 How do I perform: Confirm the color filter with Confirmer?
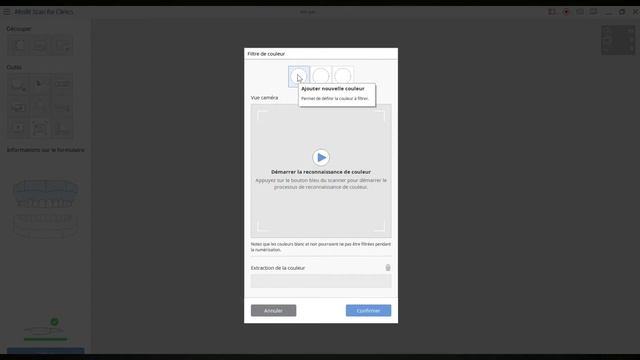368,311
